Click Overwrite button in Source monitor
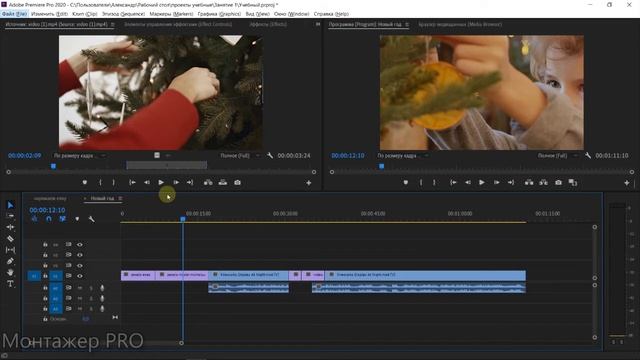 (223, 182)
